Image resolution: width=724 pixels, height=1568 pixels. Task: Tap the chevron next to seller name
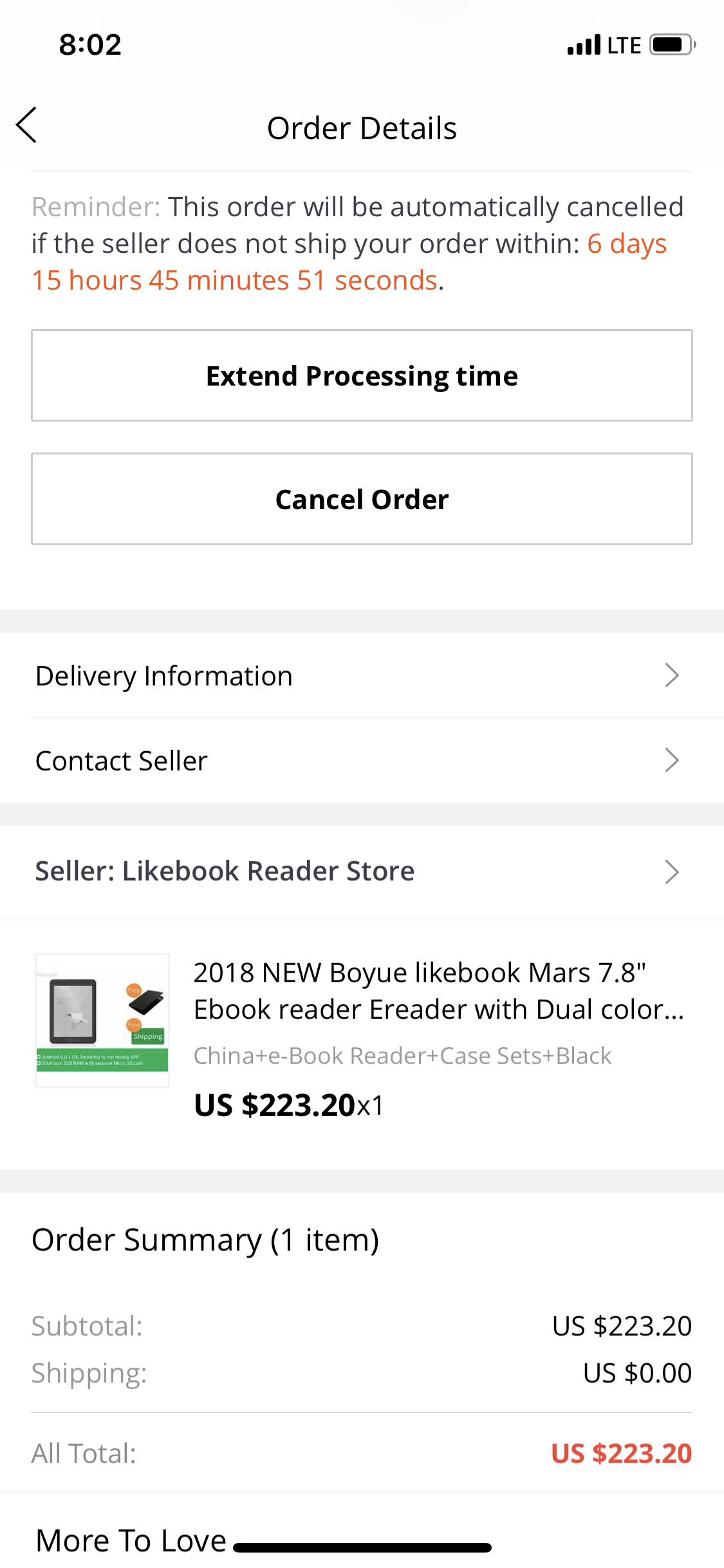coord(671,872)
